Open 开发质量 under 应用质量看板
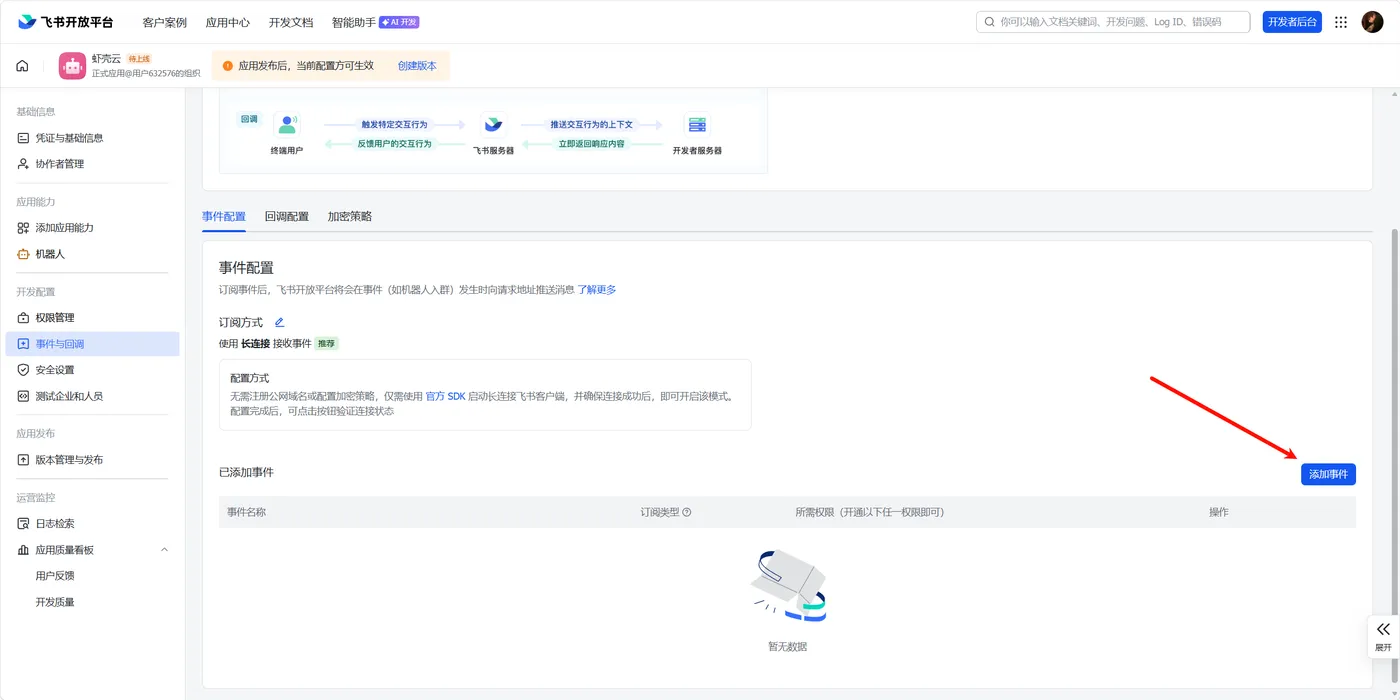This screenshot has height=700, width=1400. tap(55, 602)
